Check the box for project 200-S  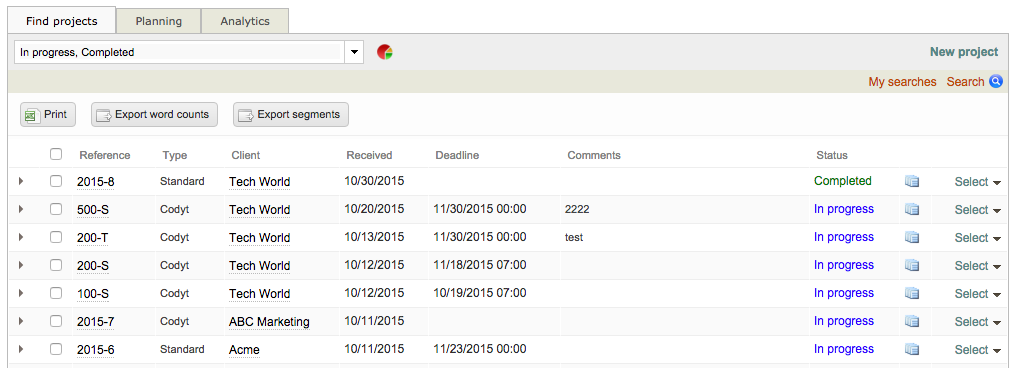coord(56,265)
